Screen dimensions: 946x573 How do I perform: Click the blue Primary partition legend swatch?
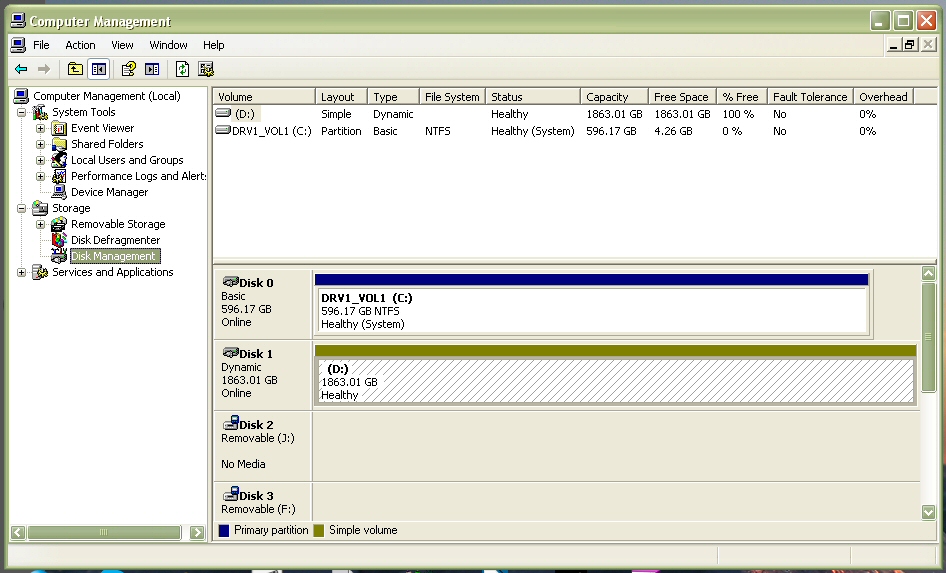point(224,530)
